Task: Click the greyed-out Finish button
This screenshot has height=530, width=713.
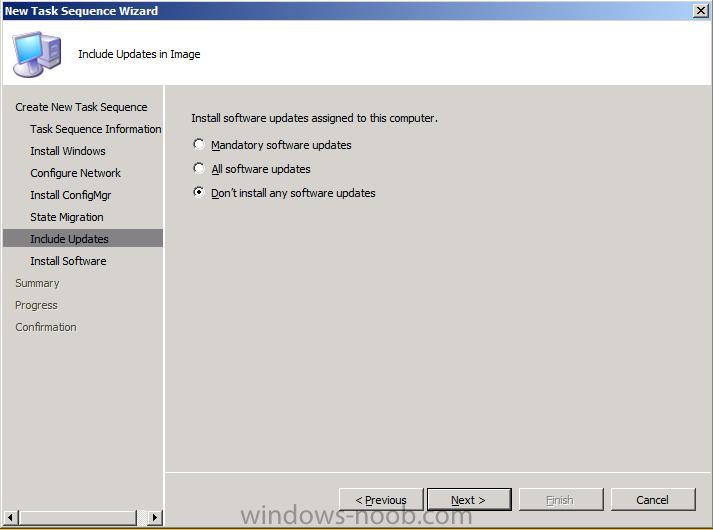Action: click(561, 500)
